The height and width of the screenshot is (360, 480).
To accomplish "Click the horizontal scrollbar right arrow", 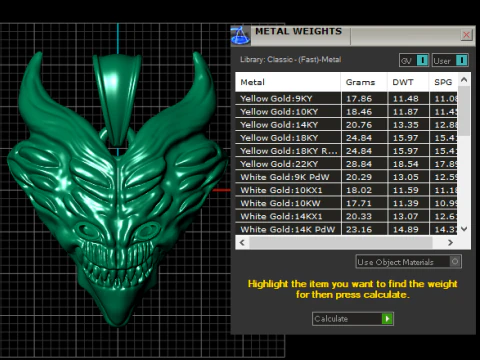I will coord(450,243).
